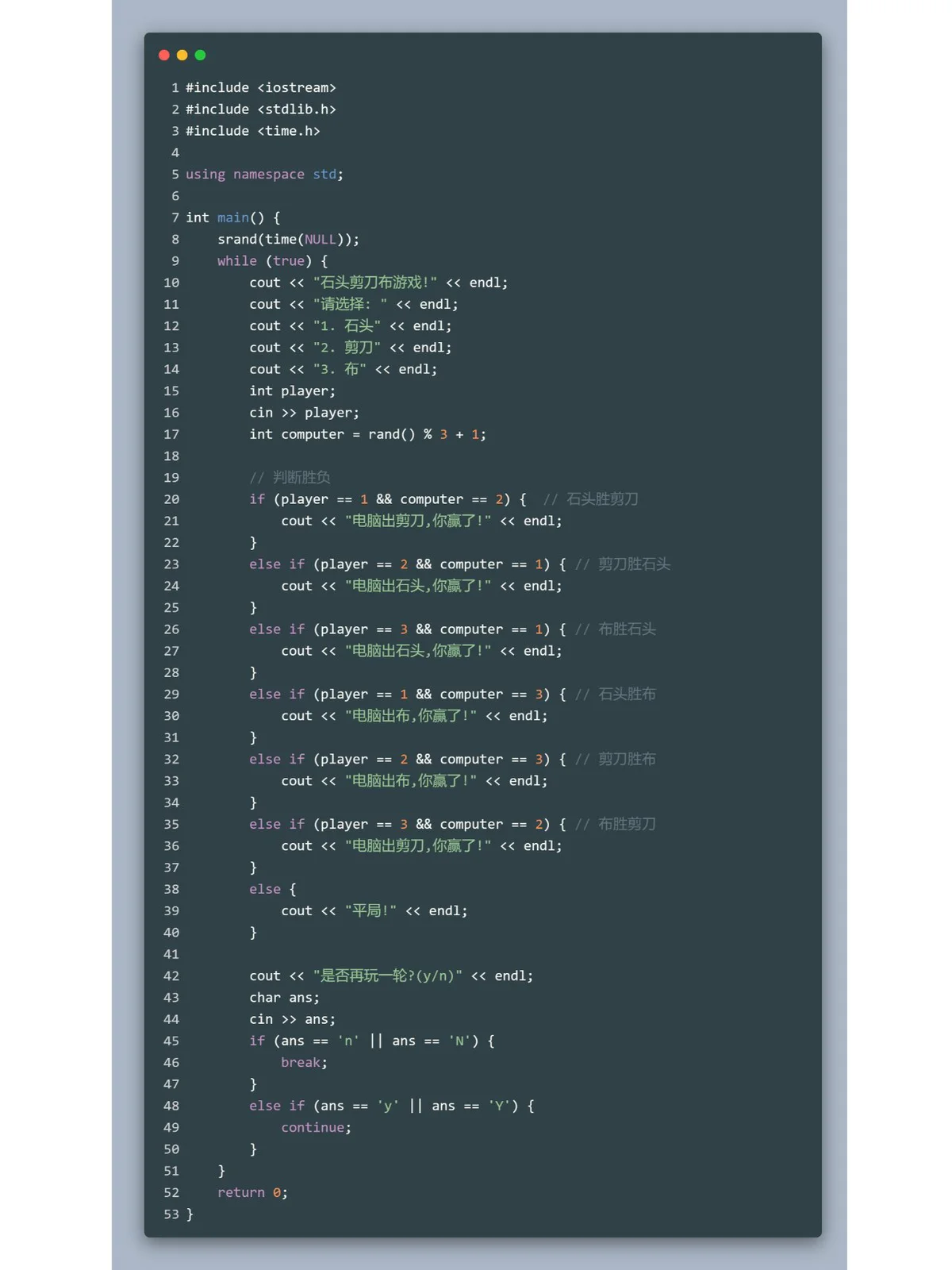Click the 'char ans;' declaration
The height and width of the screenshot is (1270, 952).
pyautogui.click(x=284, y=998)
